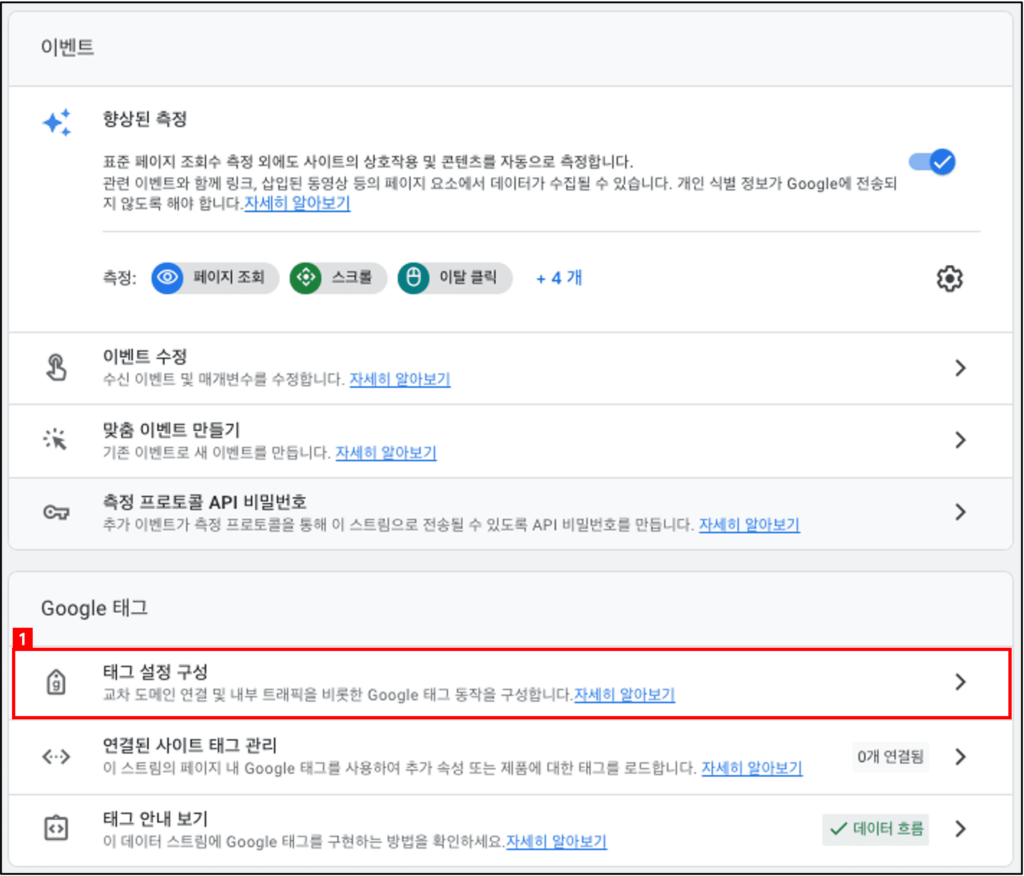Select the 맞춤 이벤트 만들기 title

point(171,429)
